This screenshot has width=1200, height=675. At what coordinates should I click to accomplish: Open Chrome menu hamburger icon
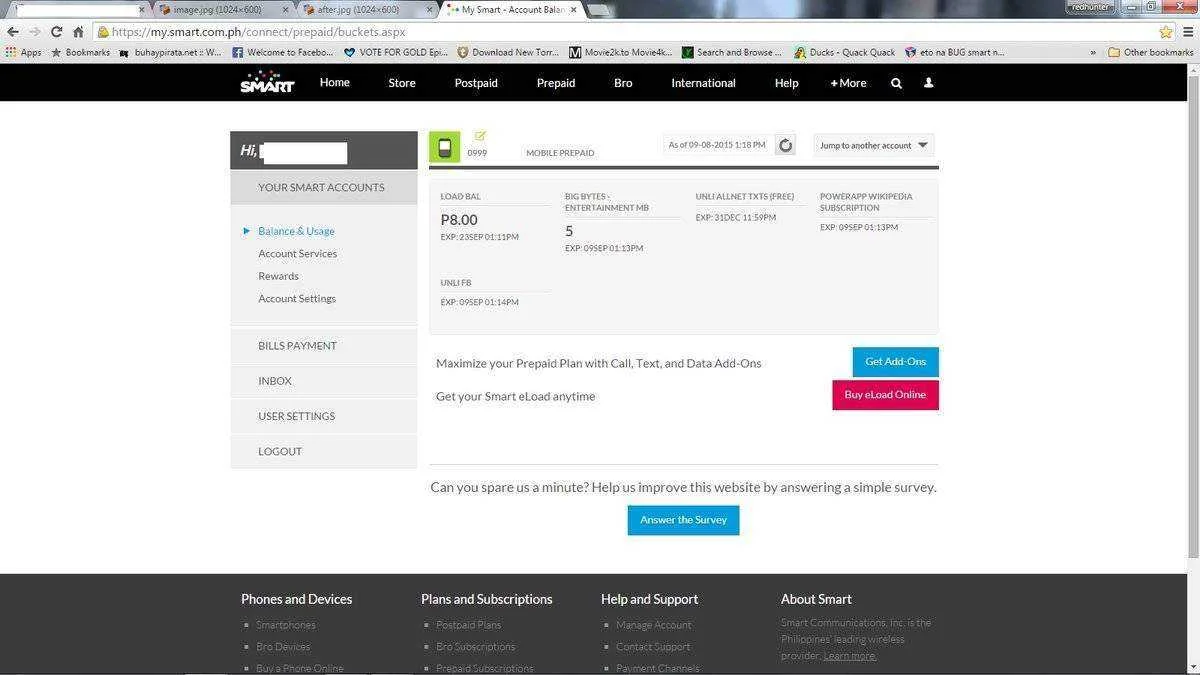(1186, 32)
